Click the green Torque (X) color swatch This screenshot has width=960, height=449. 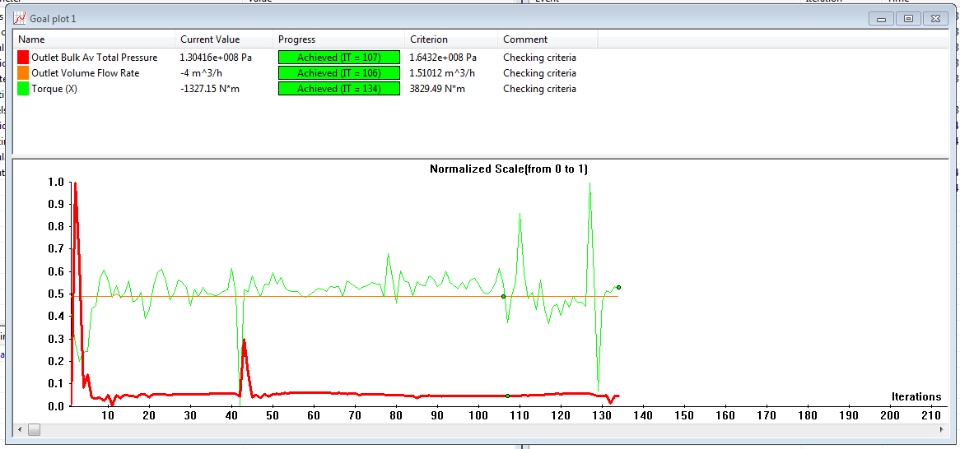23,89
